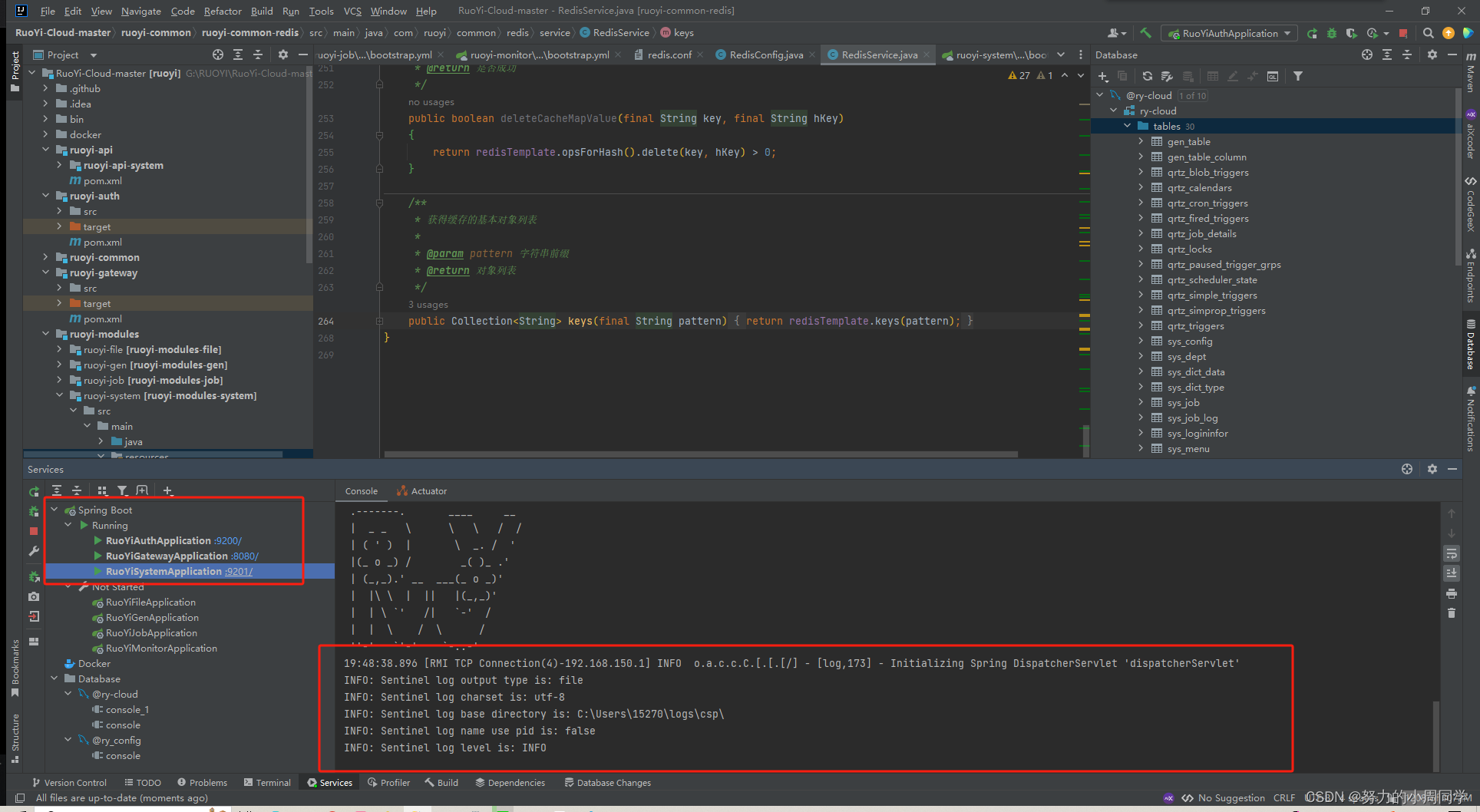
Task: Collapse the Spring Boot services node
Action: coord(55,510)
